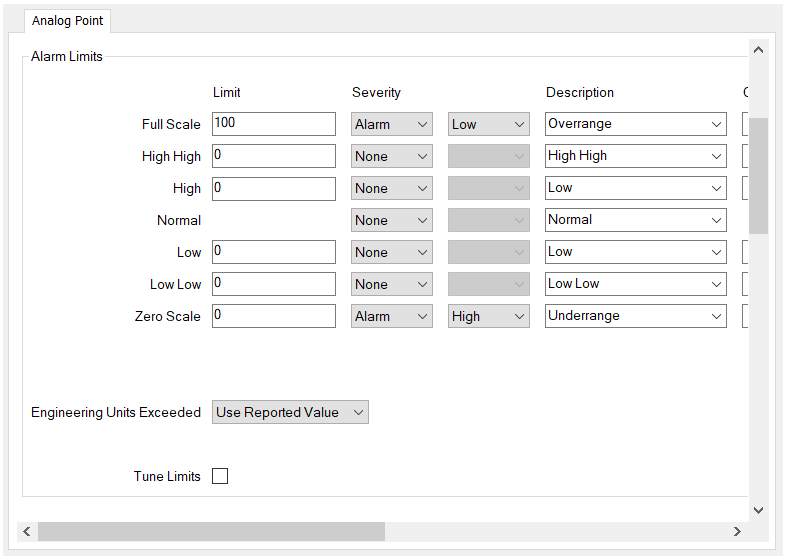
Task: Open Engineering Units Exceeded dropdown
Action: pos(290,412)
